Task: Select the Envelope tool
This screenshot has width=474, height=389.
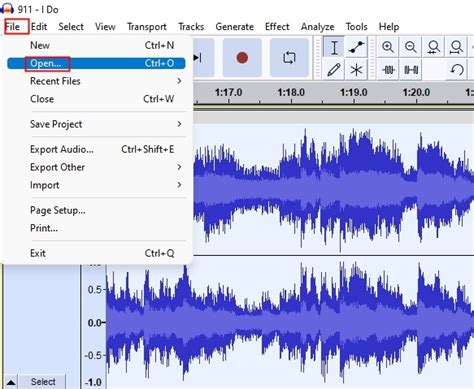Action: pyautogui.click(x=356, y=47)
